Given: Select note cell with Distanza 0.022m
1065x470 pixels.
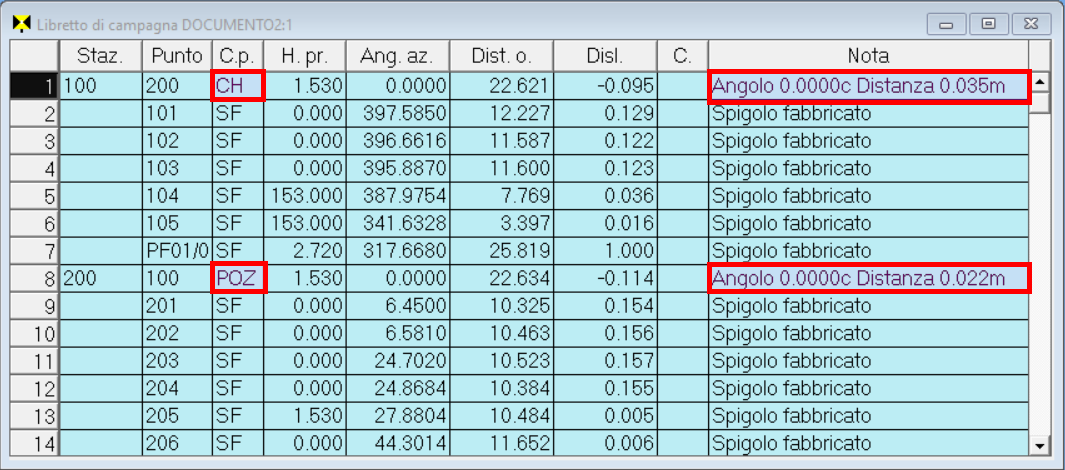Looking at the screenshot, I should pos(868,277).
